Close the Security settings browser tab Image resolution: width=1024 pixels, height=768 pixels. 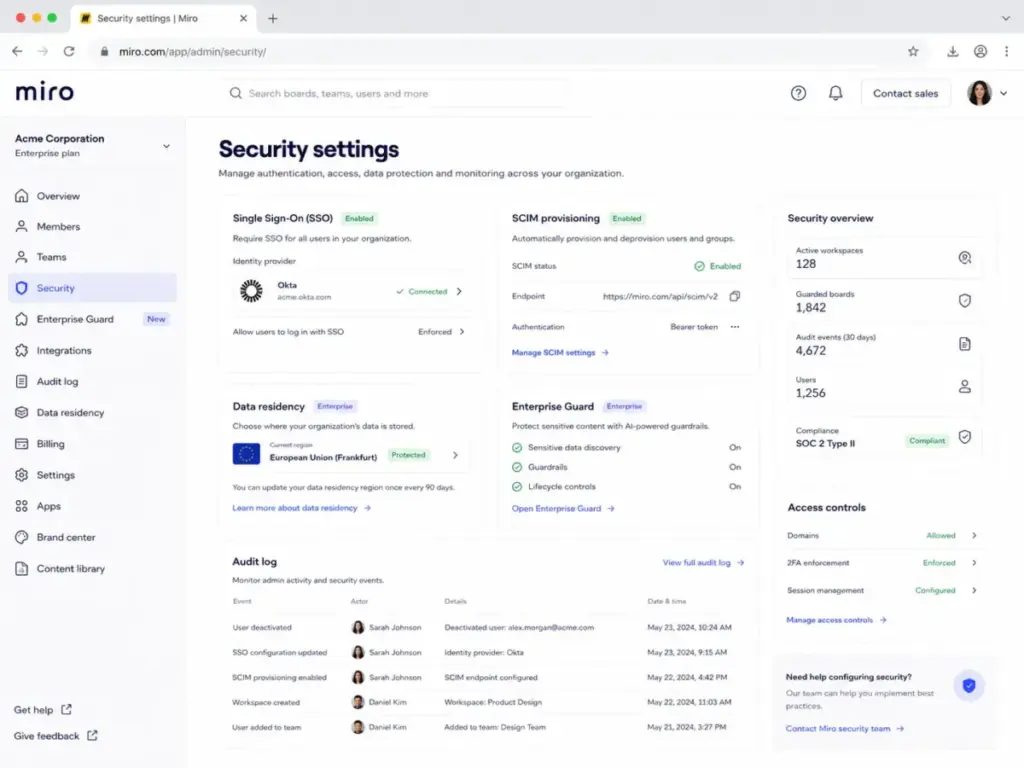244,18
